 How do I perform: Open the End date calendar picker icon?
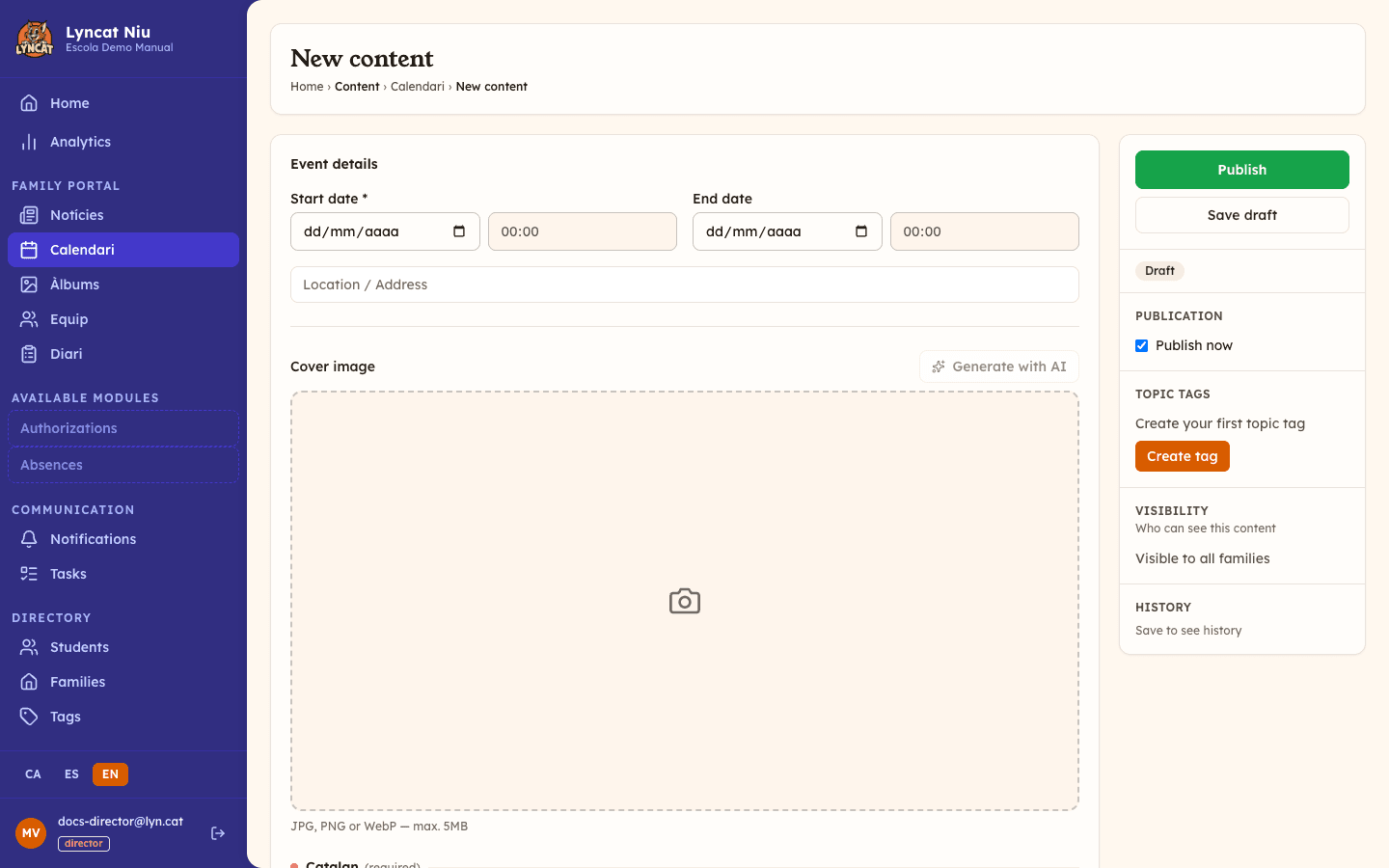click(861, 231)
